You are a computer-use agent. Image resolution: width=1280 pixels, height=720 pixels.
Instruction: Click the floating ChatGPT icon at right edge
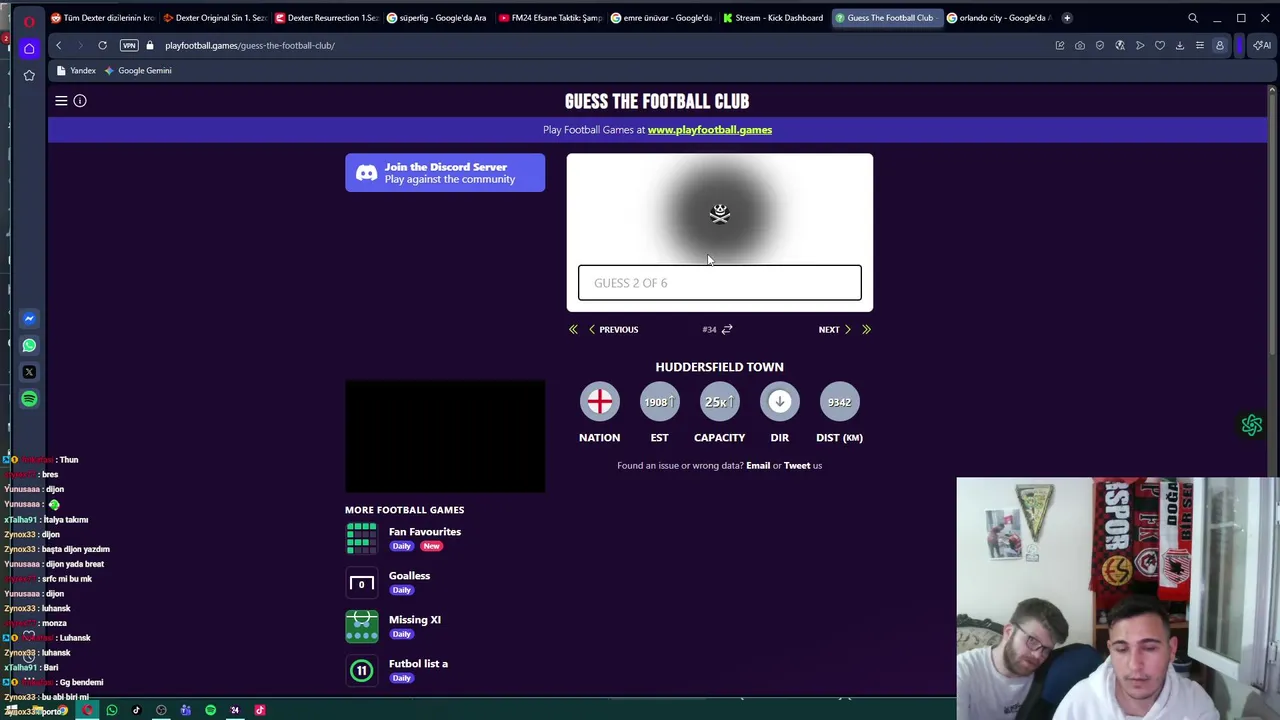1252,426
